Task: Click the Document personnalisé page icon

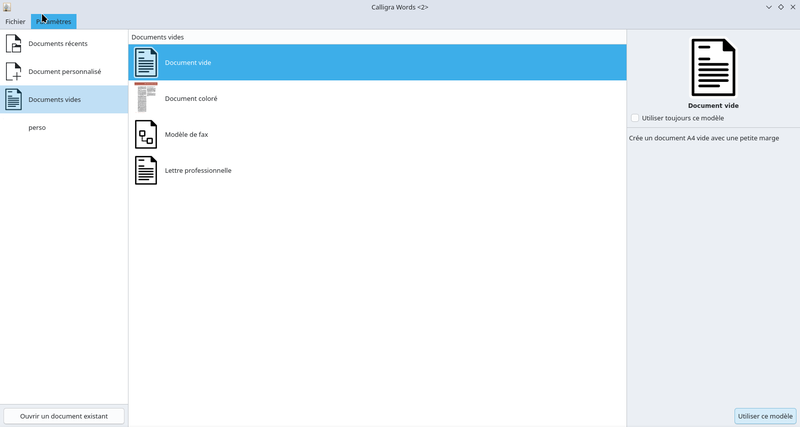Action: pyautogui.click(x=14, y=72)
